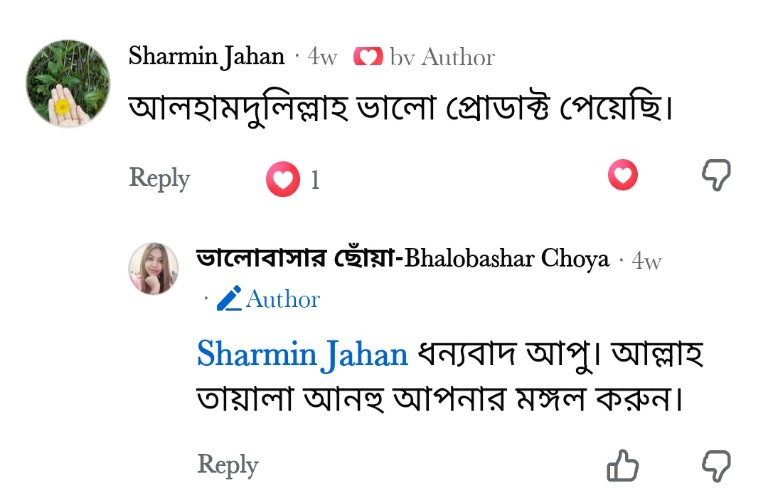Click the 4w timestamp on the author's reply

click(646, 261)
